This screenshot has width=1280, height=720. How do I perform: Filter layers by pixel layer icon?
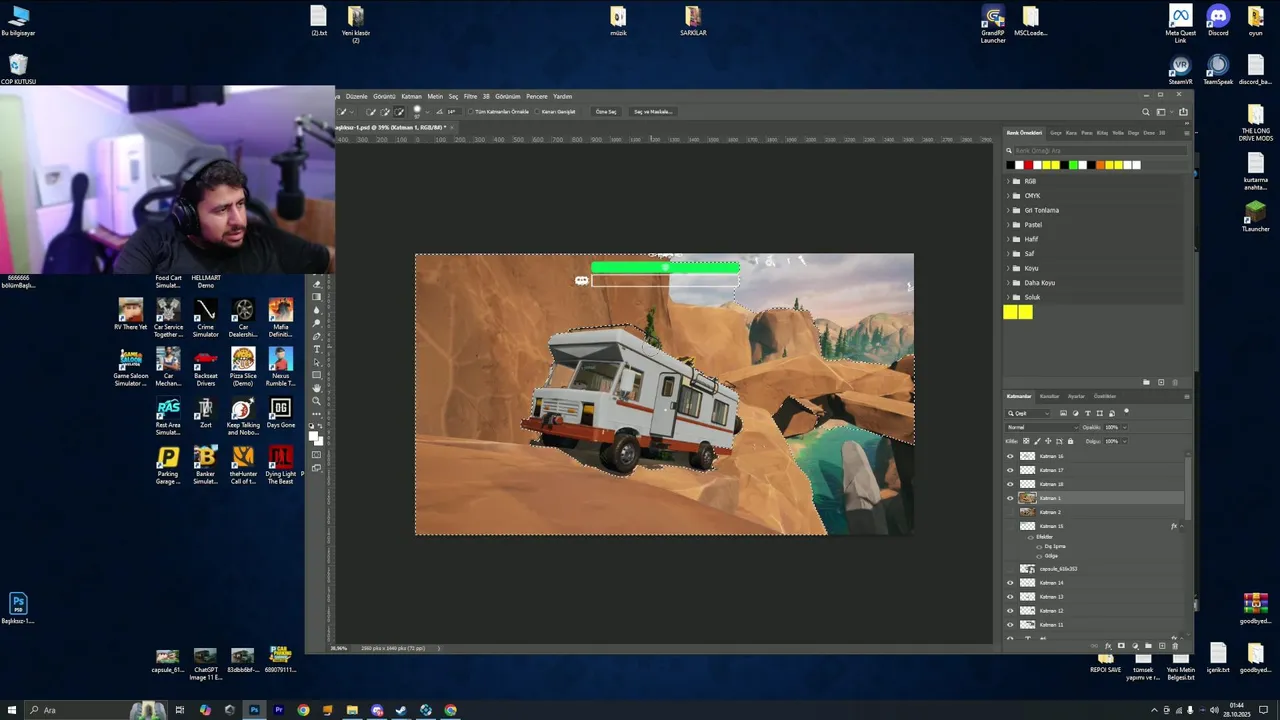pos(1063,413)
